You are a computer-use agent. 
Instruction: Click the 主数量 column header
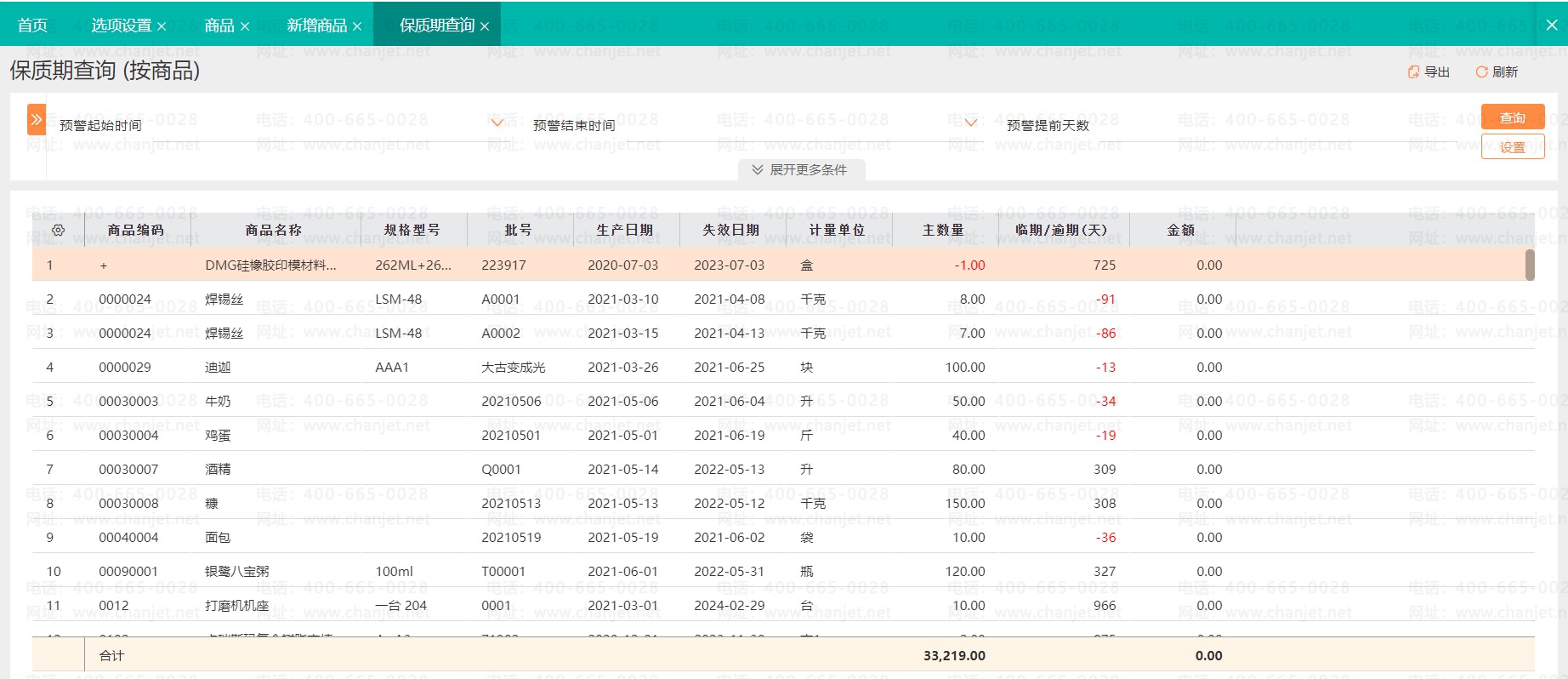944,230
